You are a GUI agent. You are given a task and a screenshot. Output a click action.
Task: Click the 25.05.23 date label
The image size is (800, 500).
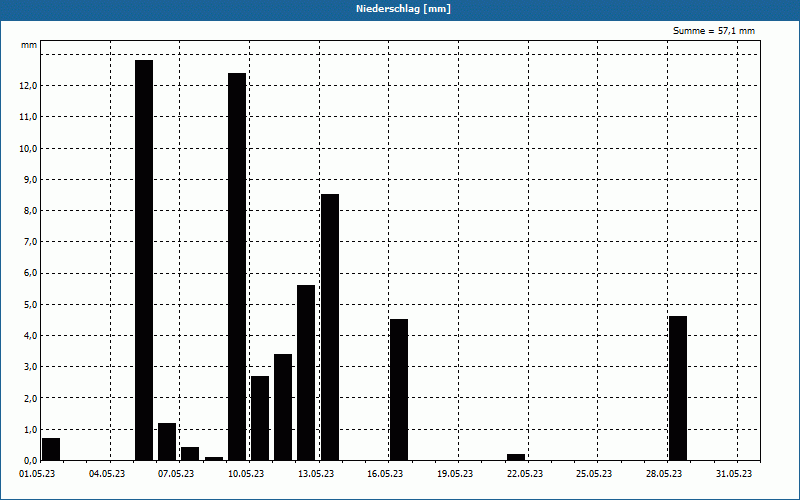594,474
